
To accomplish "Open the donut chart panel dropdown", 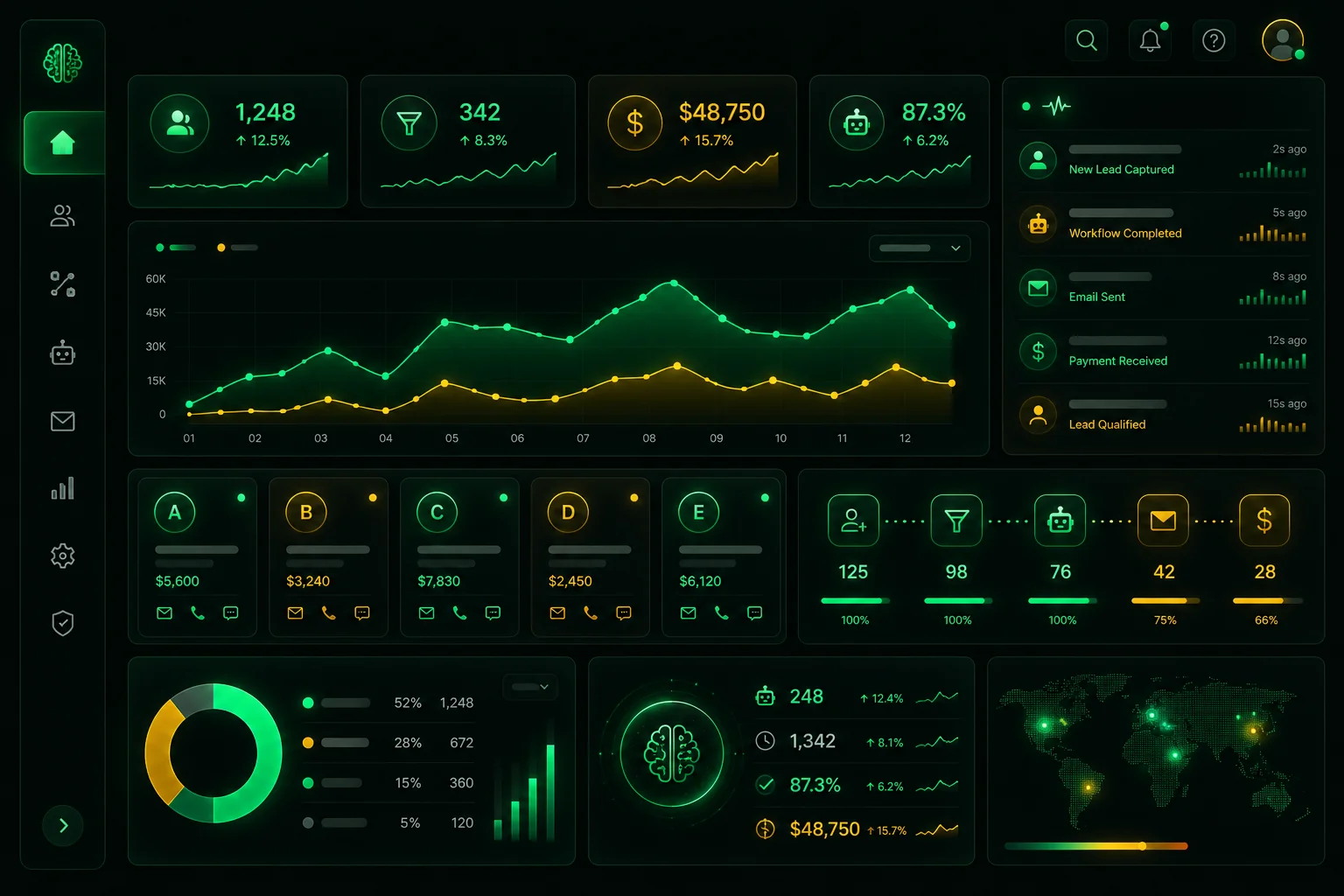I will pyautogui.click(x=530, y=687).
